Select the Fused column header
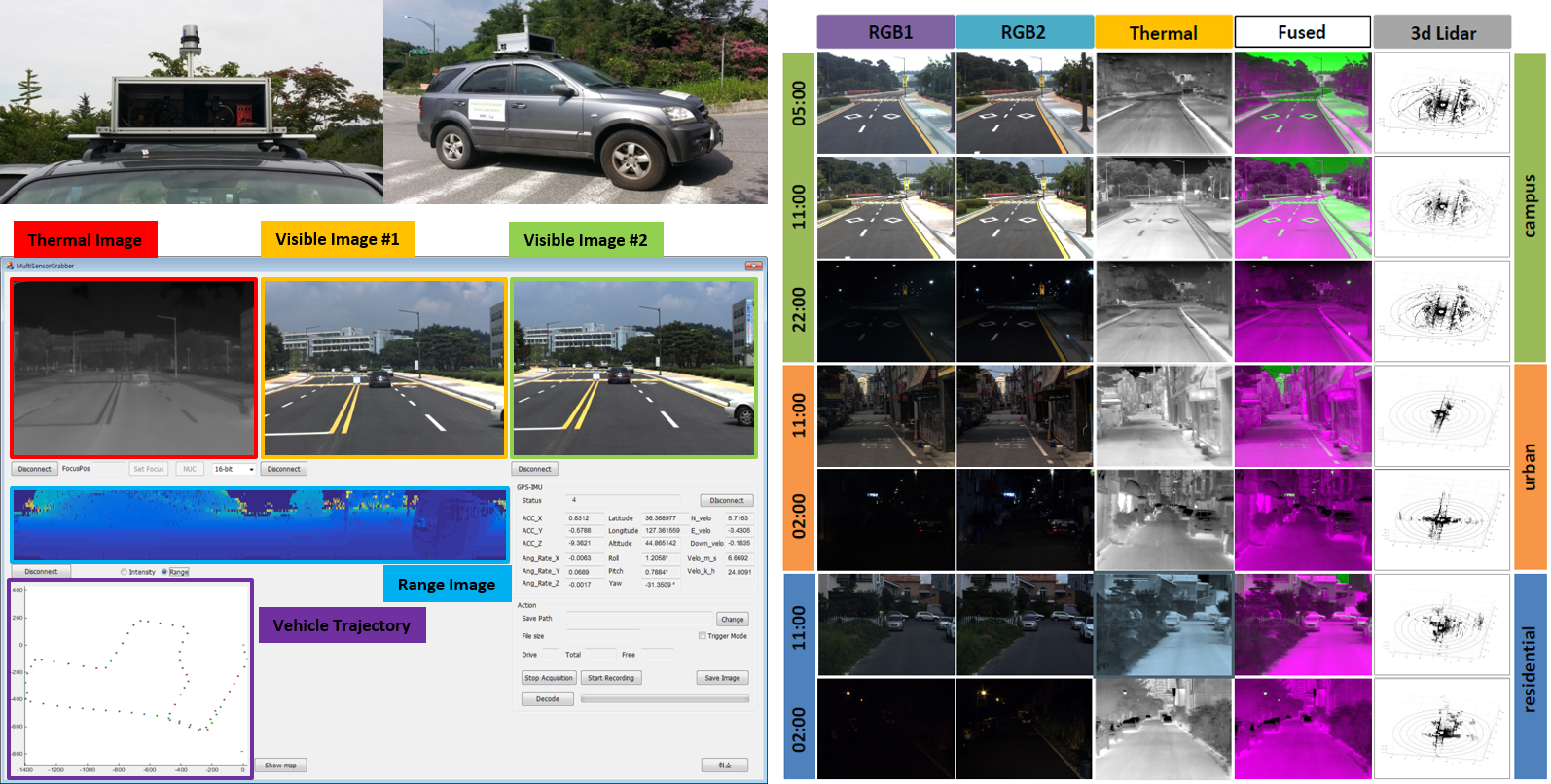 click(x=1302, y=32)
